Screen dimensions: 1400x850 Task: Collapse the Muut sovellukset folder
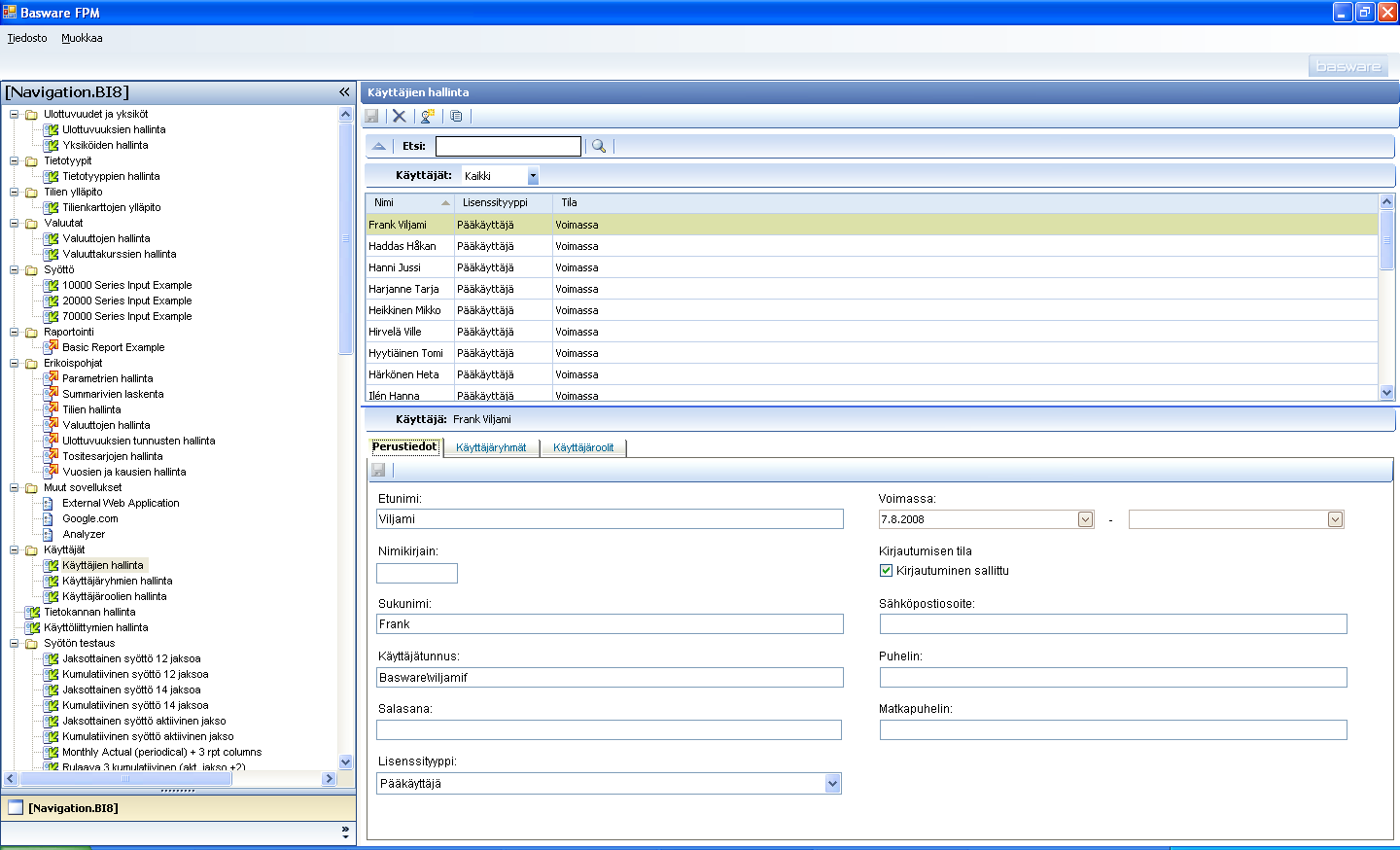pyautogui.click(x=15, y=487)
